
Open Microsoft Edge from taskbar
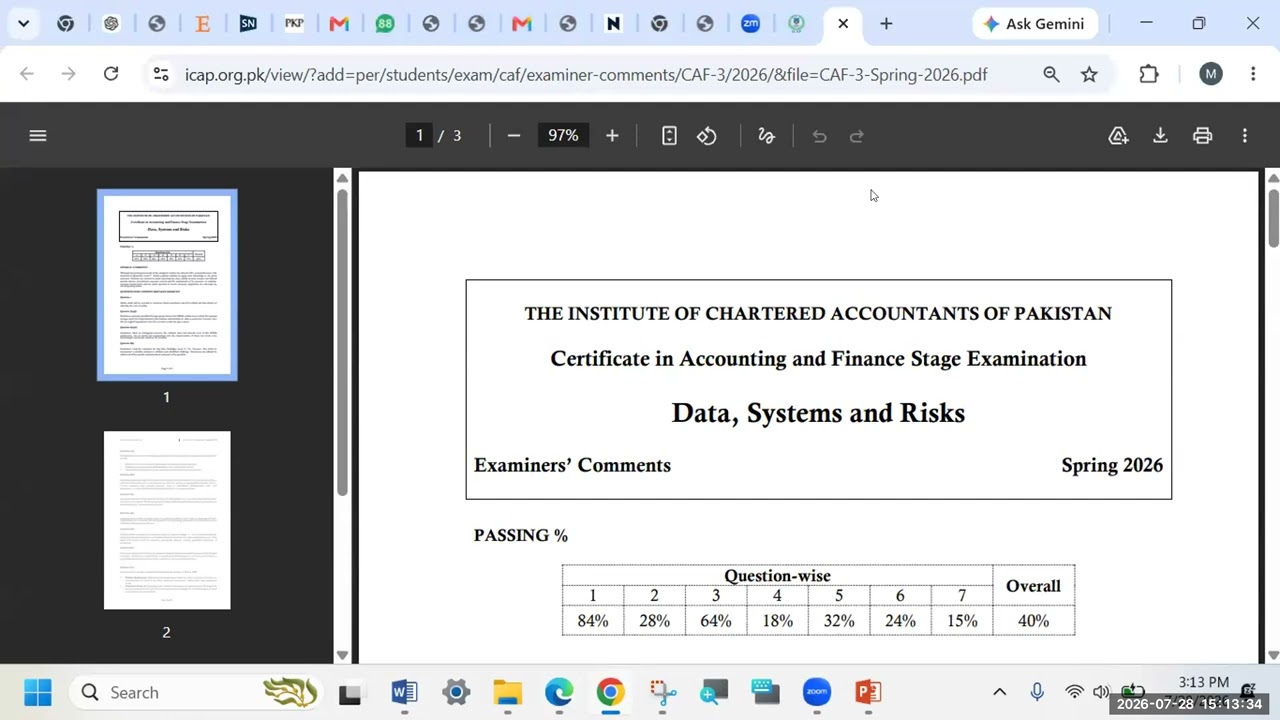click(559, 692)
